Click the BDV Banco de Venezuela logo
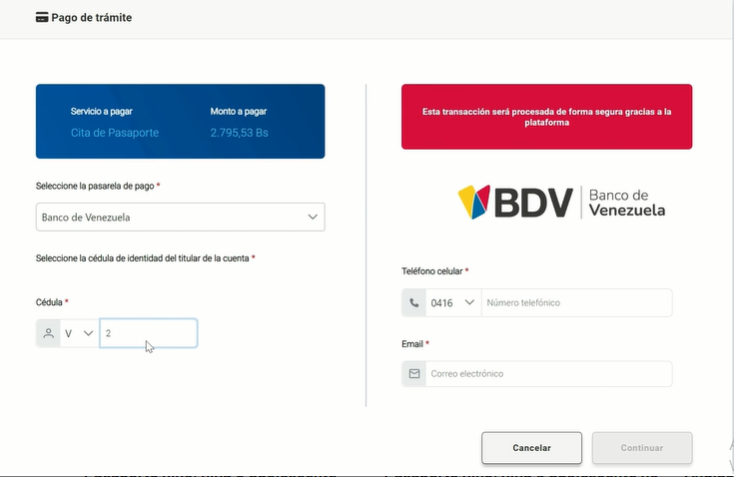 tap(561, 202)
